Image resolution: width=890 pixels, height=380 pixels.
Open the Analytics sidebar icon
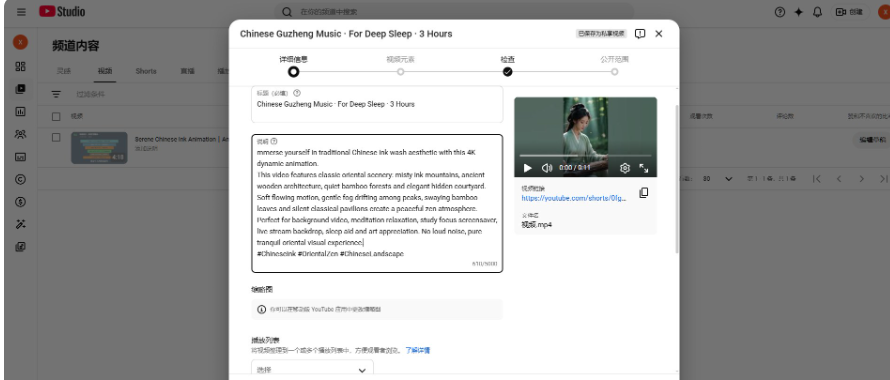pyautogui.click(x=20, y=111)
